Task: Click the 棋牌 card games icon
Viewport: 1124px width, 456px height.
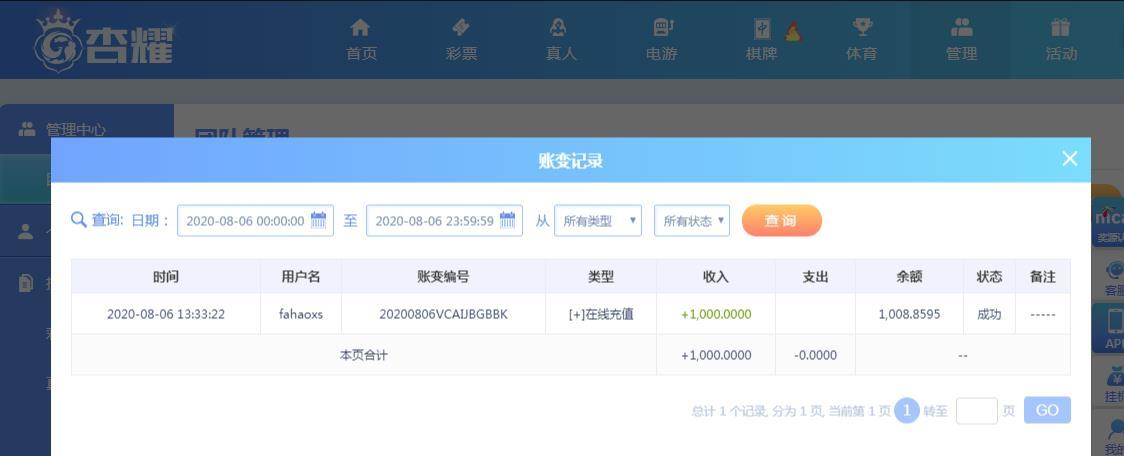Action: click(x=762, y=30)
